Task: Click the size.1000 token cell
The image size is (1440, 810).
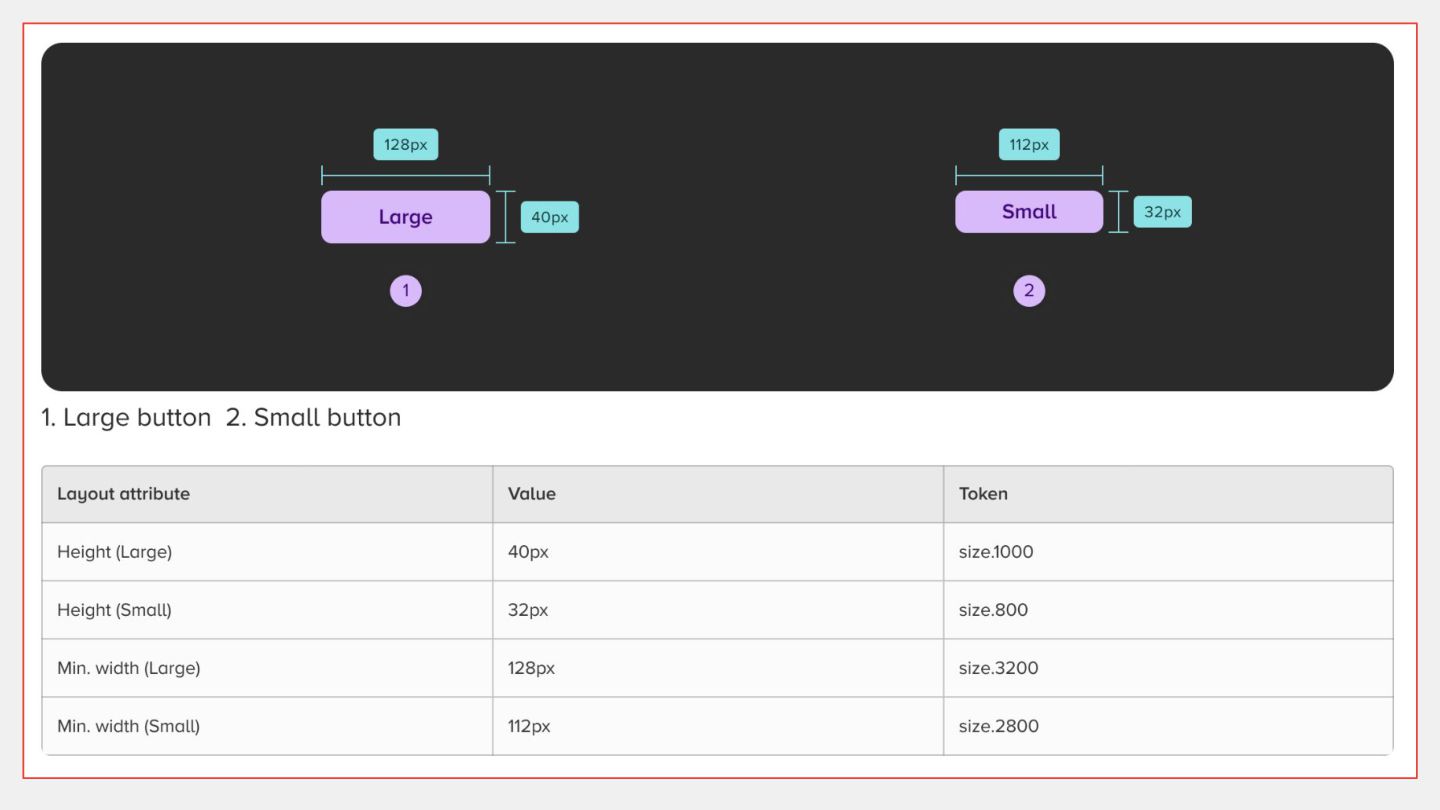Action: [996, 552]
